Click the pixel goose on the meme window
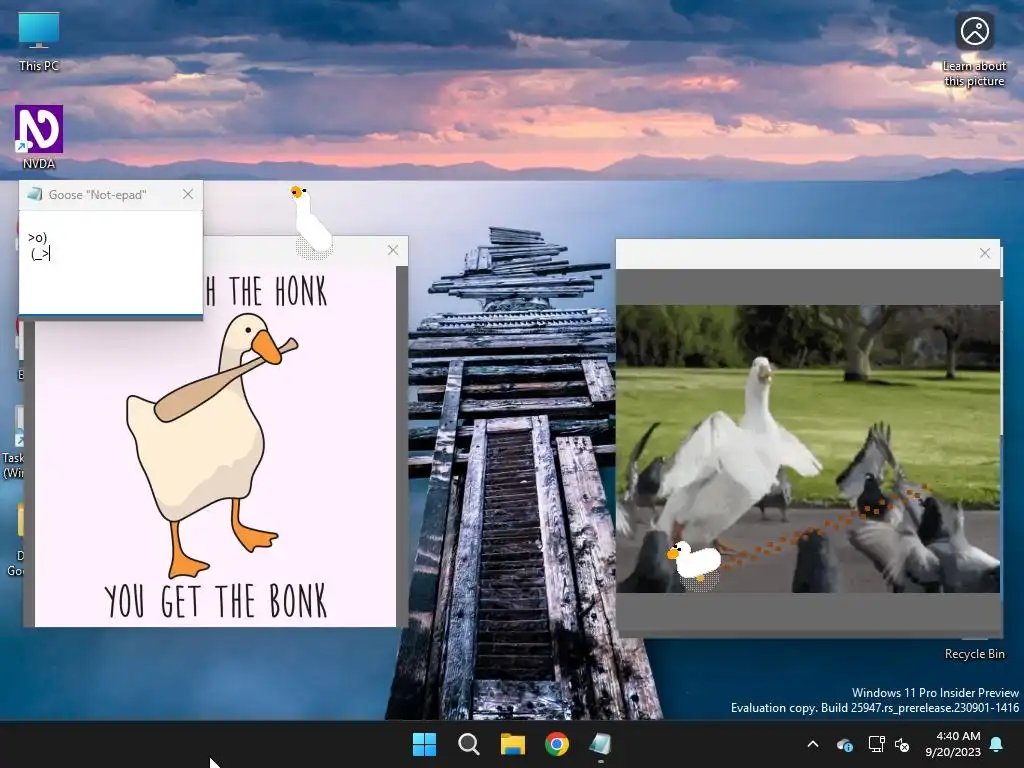 (311, 222)
